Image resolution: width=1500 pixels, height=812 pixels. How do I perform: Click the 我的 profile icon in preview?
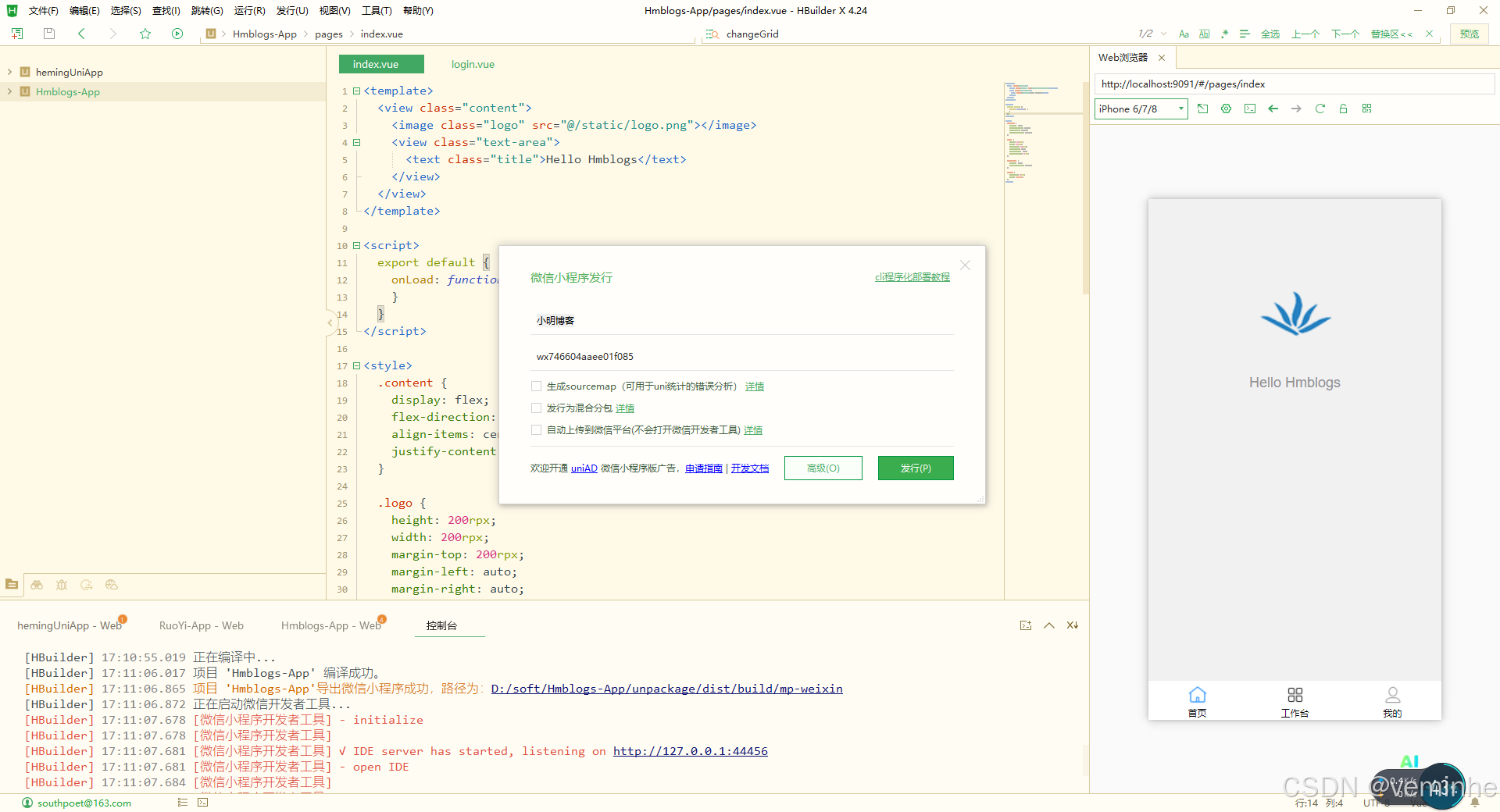pos(1392,694)
